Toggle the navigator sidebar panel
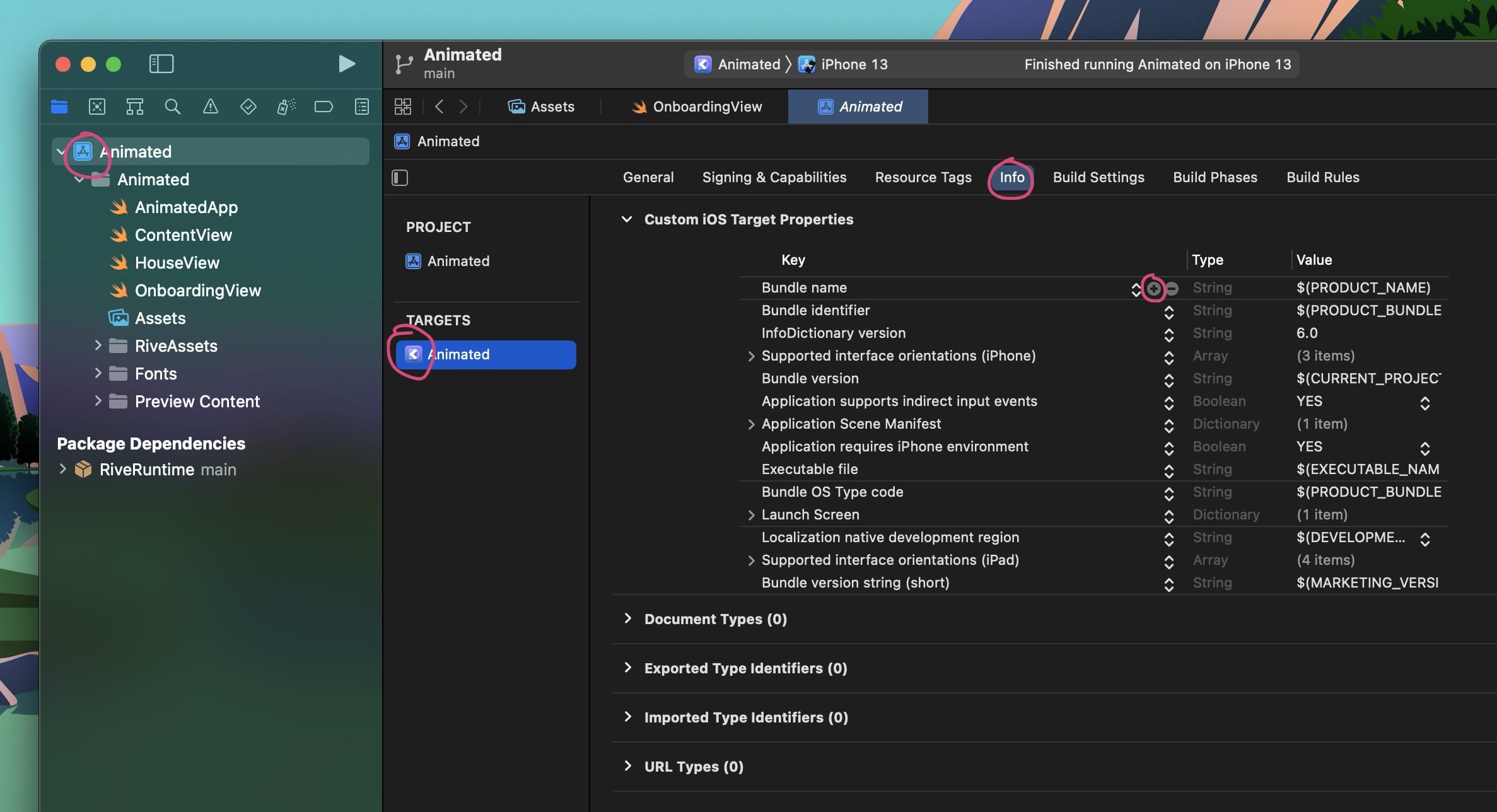This screenshot has width=1497, height=812. (161, 64)
